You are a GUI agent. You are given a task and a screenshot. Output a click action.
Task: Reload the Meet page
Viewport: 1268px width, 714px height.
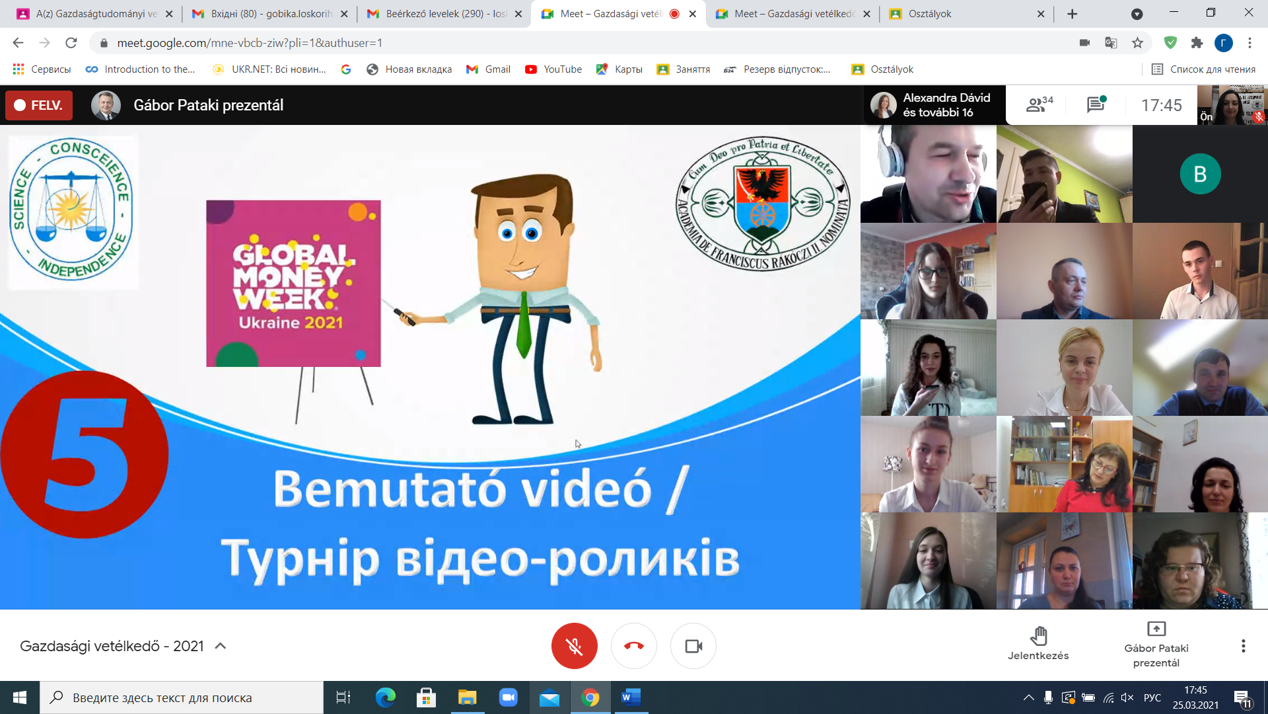[x=71, y=43]
